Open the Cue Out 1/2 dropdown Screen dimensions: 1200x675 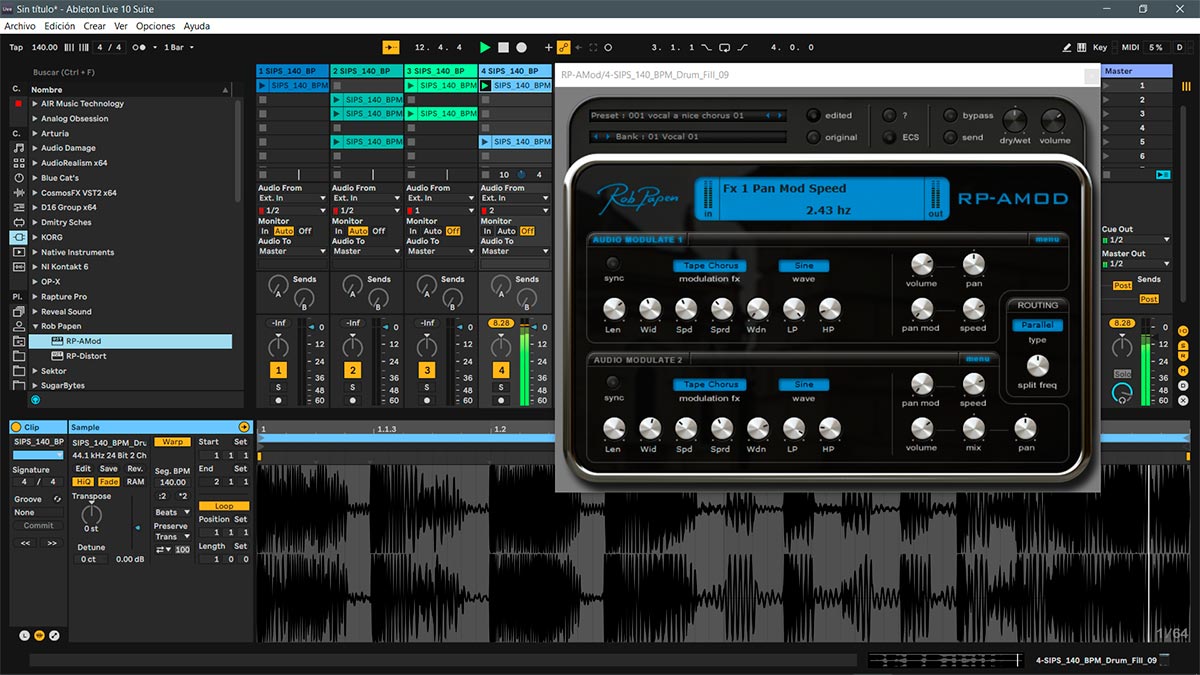tap(1136, 240)
